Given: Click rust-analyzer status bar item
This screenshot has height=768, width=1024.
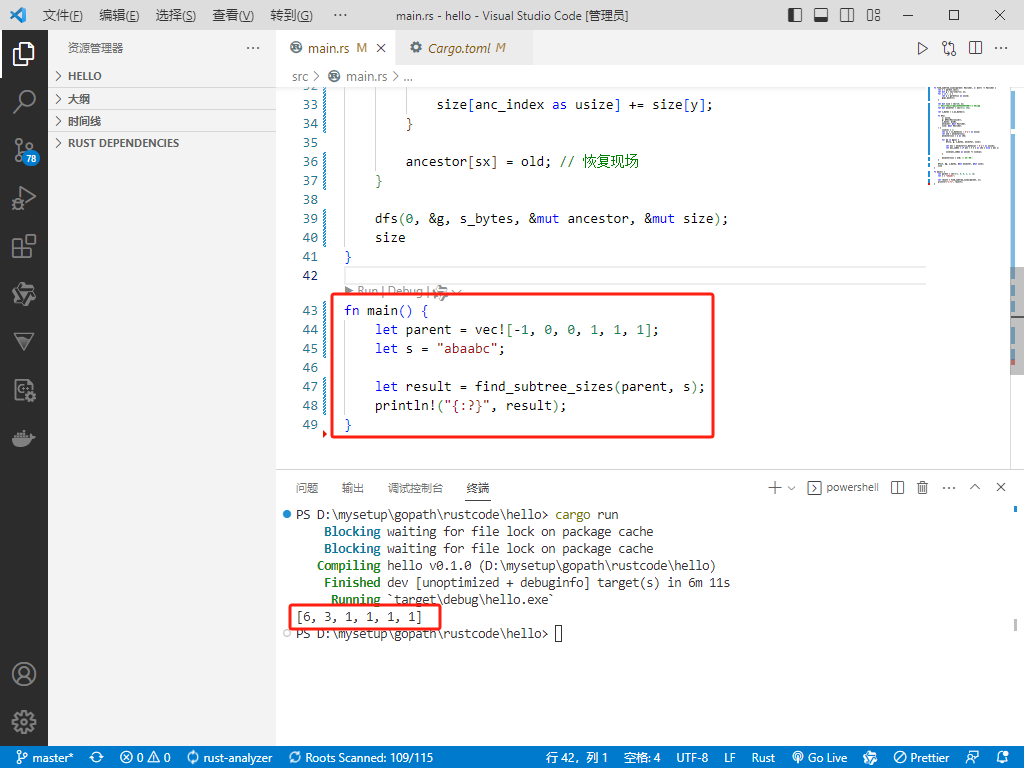Looking at the screenshot, I should coord(230,758).
